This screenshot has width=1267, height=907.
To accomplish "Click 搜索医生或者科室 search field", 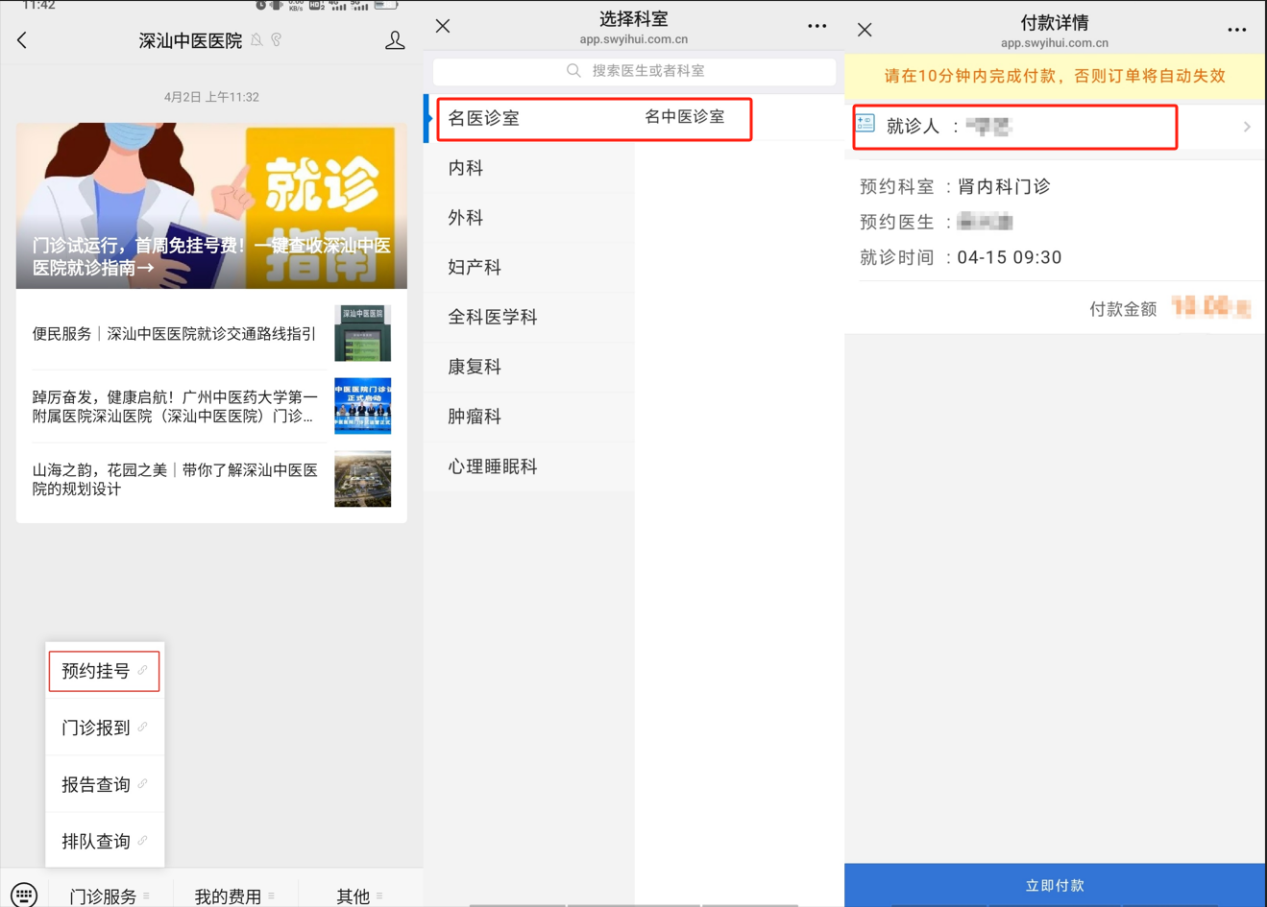I will point(634,71).
